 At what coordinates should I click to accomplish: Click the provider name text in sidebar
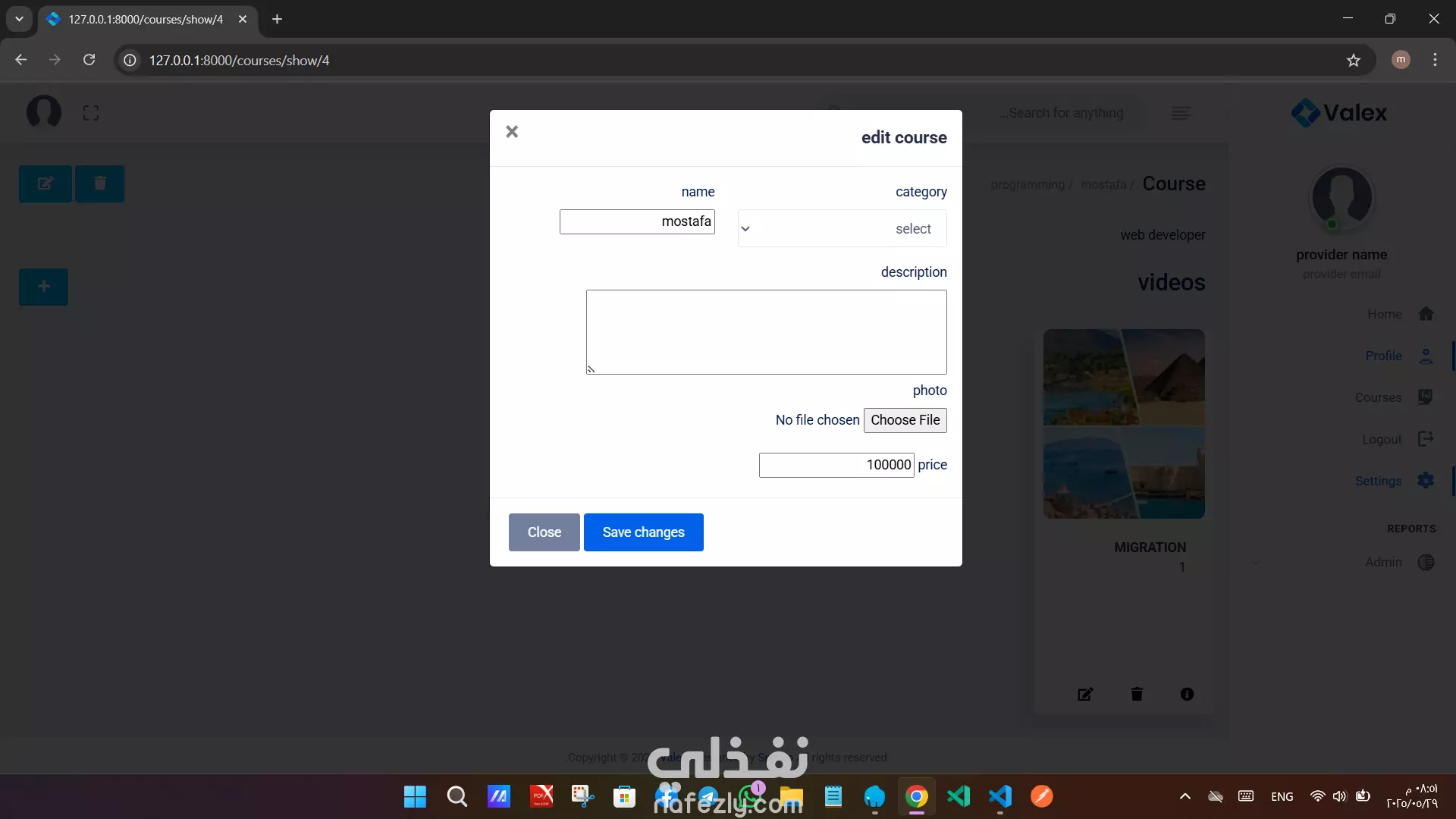[x=1341, y=255]
